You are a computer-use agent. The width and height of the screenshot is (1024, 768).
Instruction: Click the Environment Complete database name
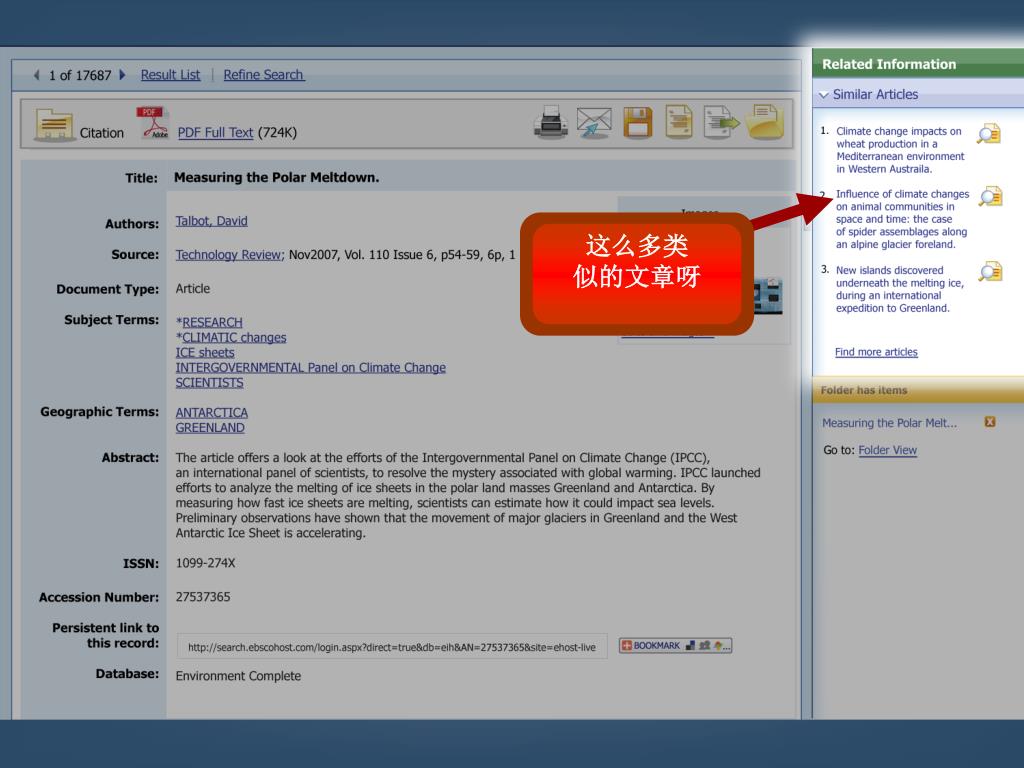point(238,676)
